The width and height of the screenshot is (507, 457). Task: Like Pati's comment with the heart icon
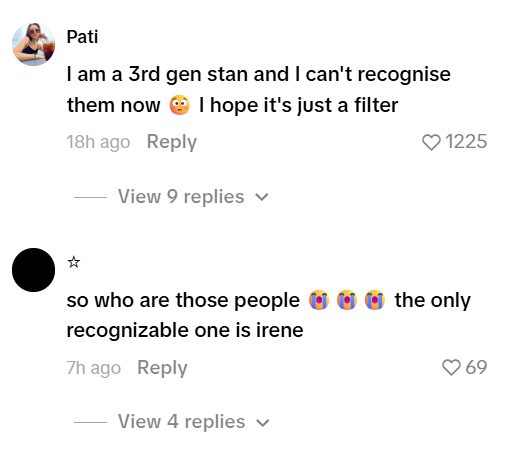pyautogui.click(x=431, y=142)
